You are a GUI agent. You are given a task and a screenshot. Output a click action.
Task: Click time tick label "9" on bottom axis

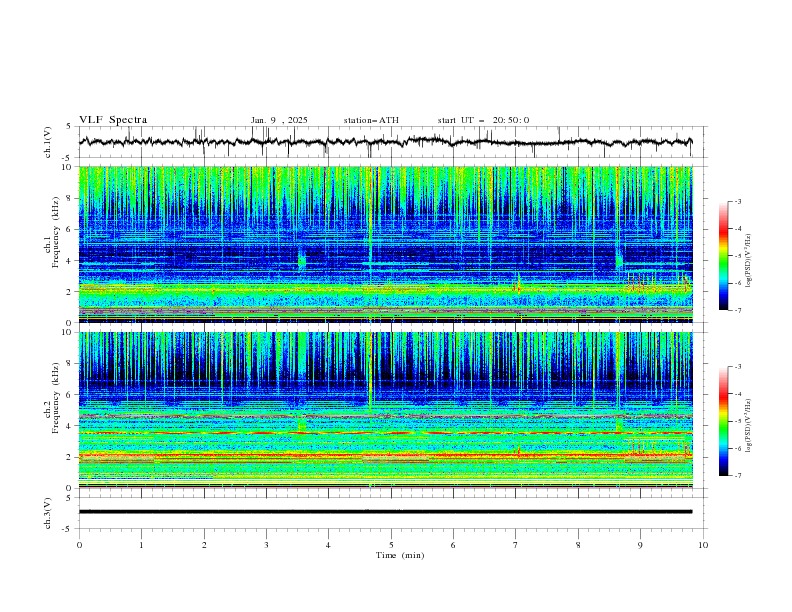click(640, 545)
